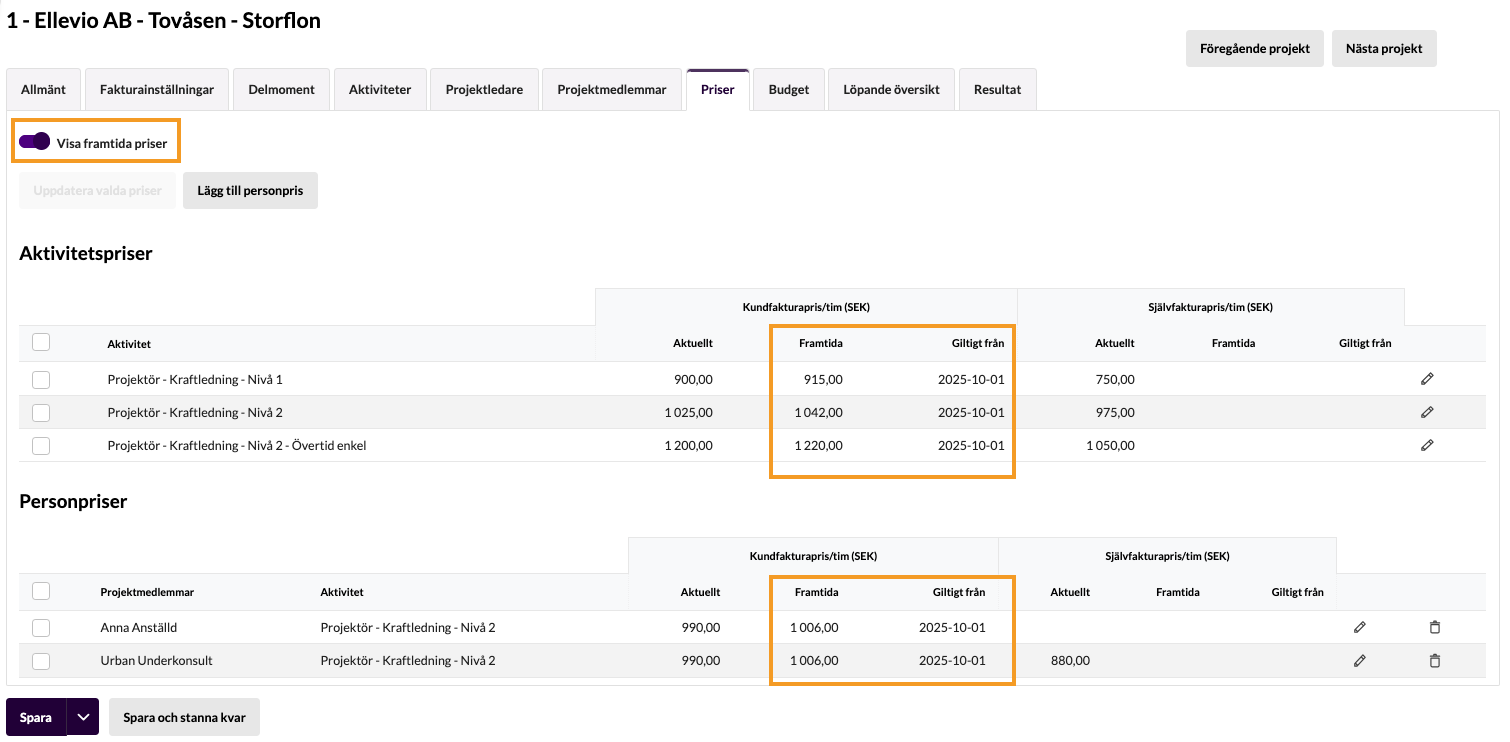
Task: Edit prices for Projektör - Kraftledning - Nivå 1
Action: (x=1427, y=379)
